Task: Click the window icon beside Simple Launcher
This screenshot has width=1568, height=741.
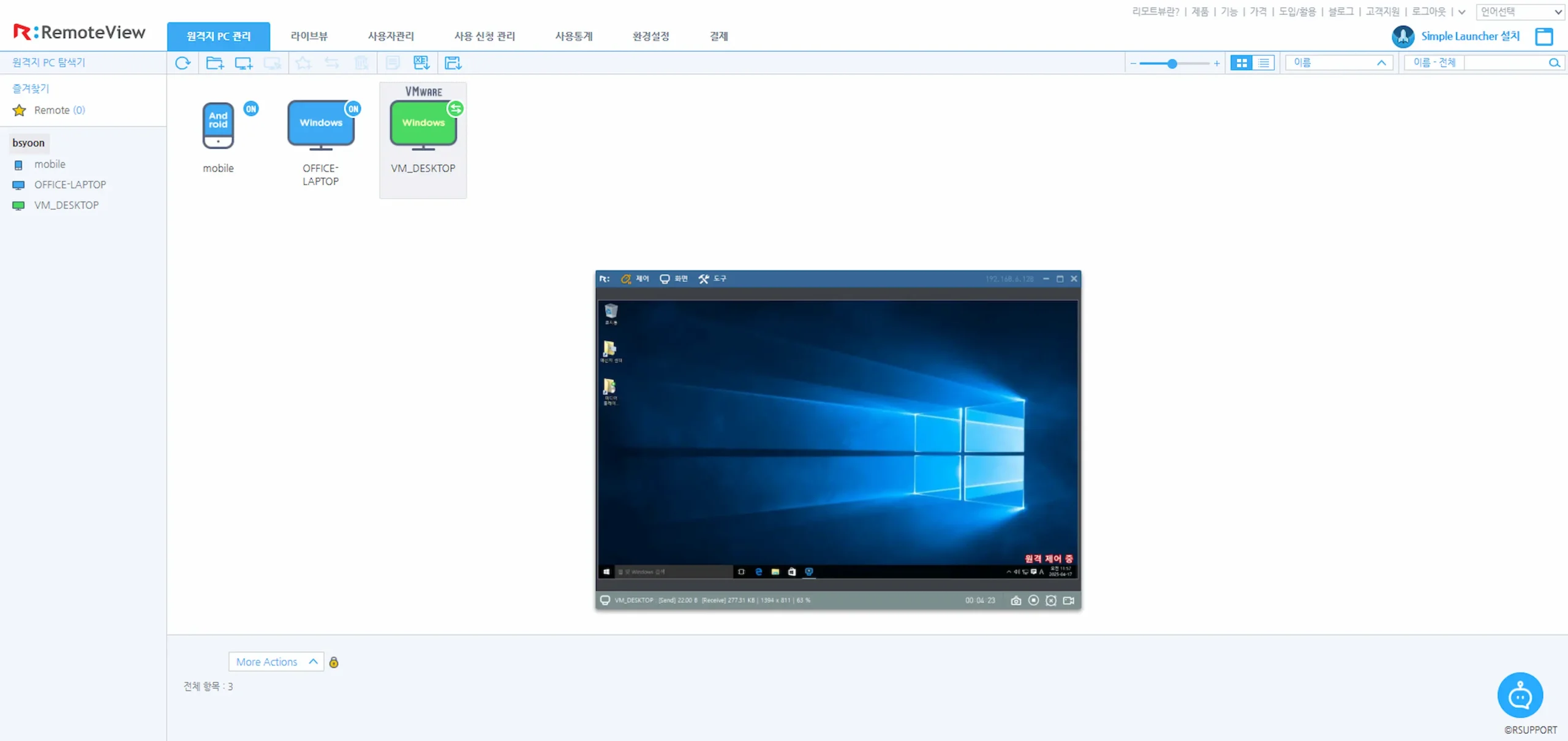Action: (x=1544, y=37)
